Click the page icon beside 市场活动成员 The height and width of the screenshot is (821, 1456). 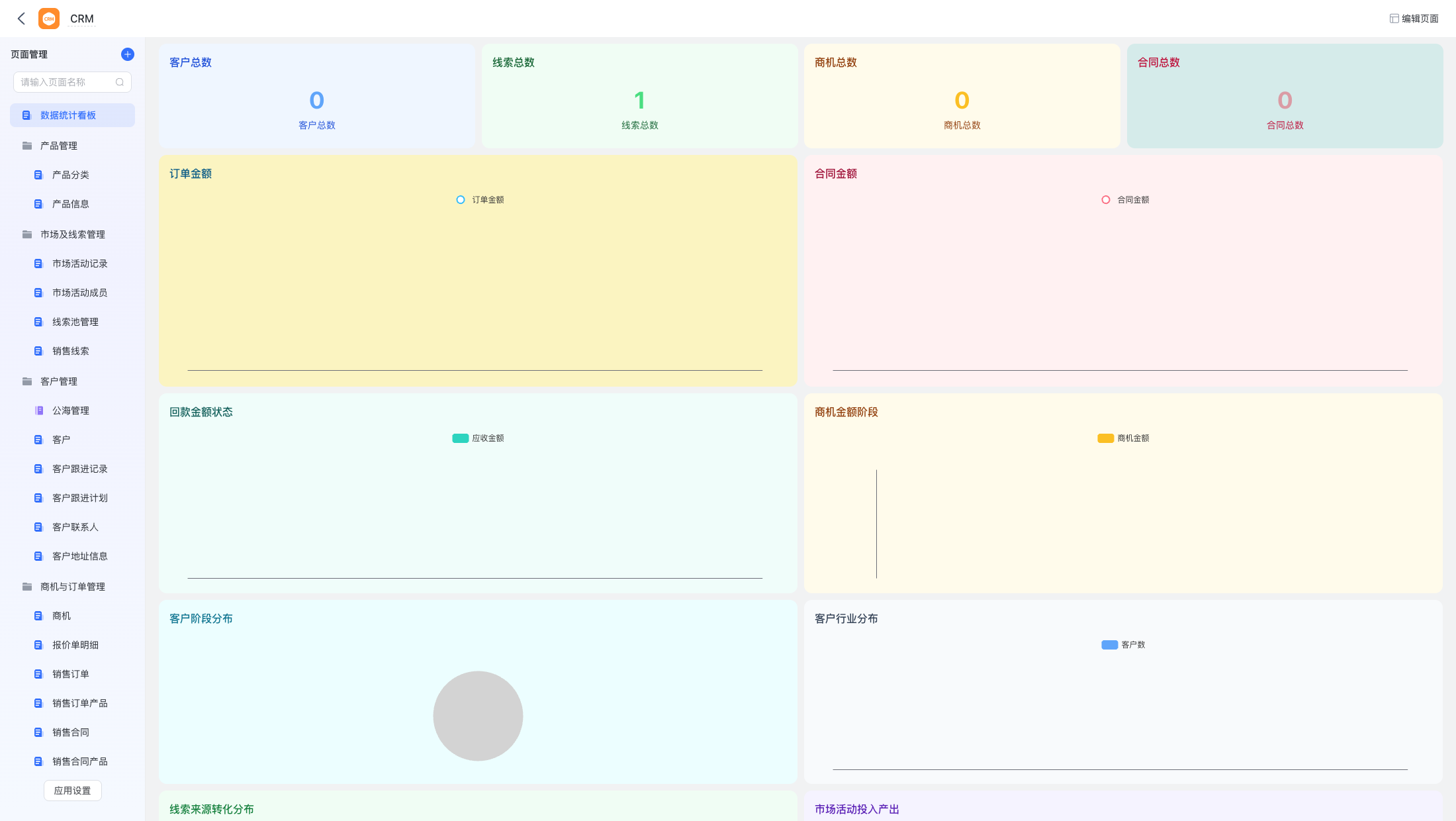(38, 293)
